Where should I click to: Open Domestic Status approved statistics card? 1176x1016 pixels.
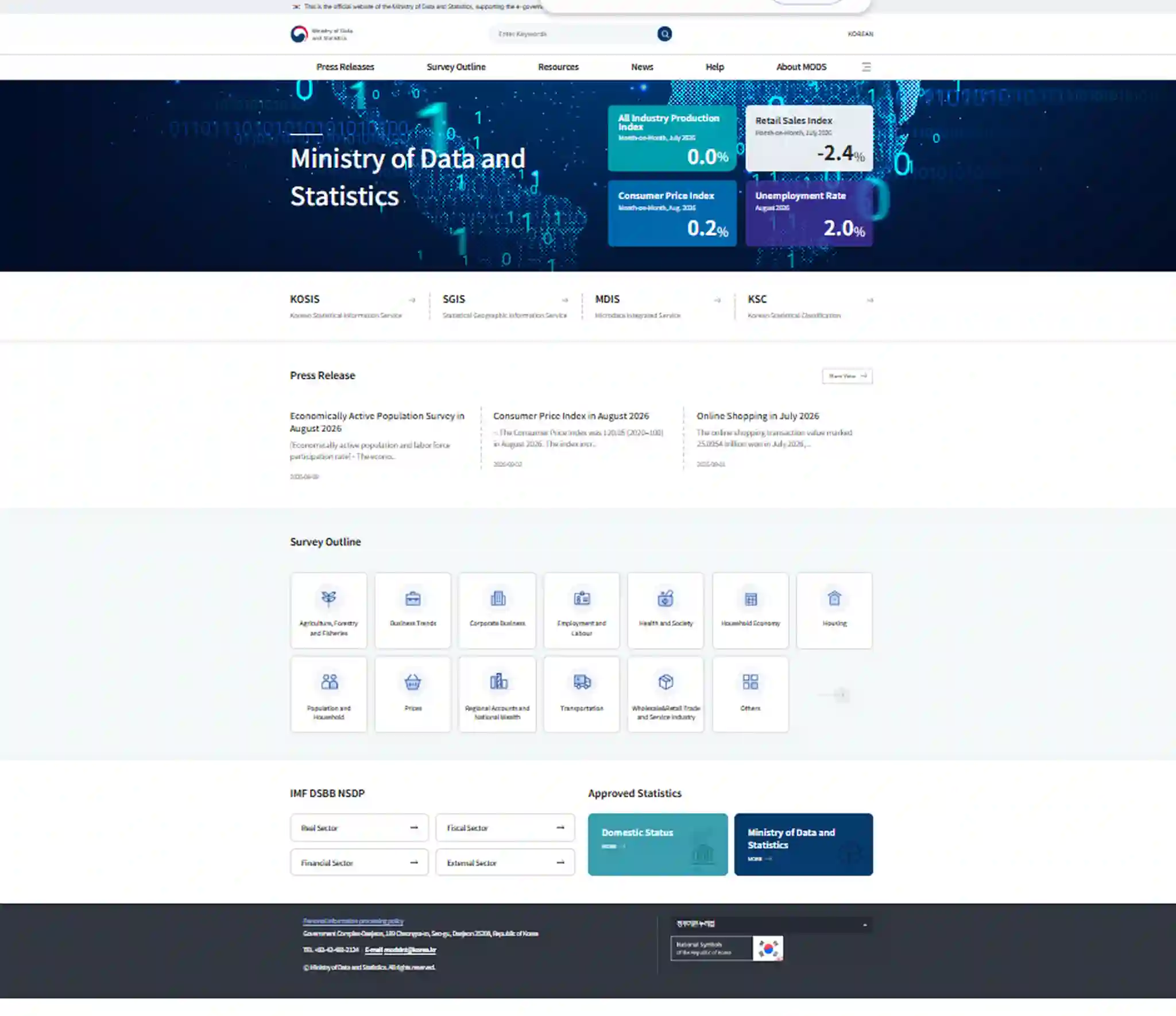pos(657,844)
